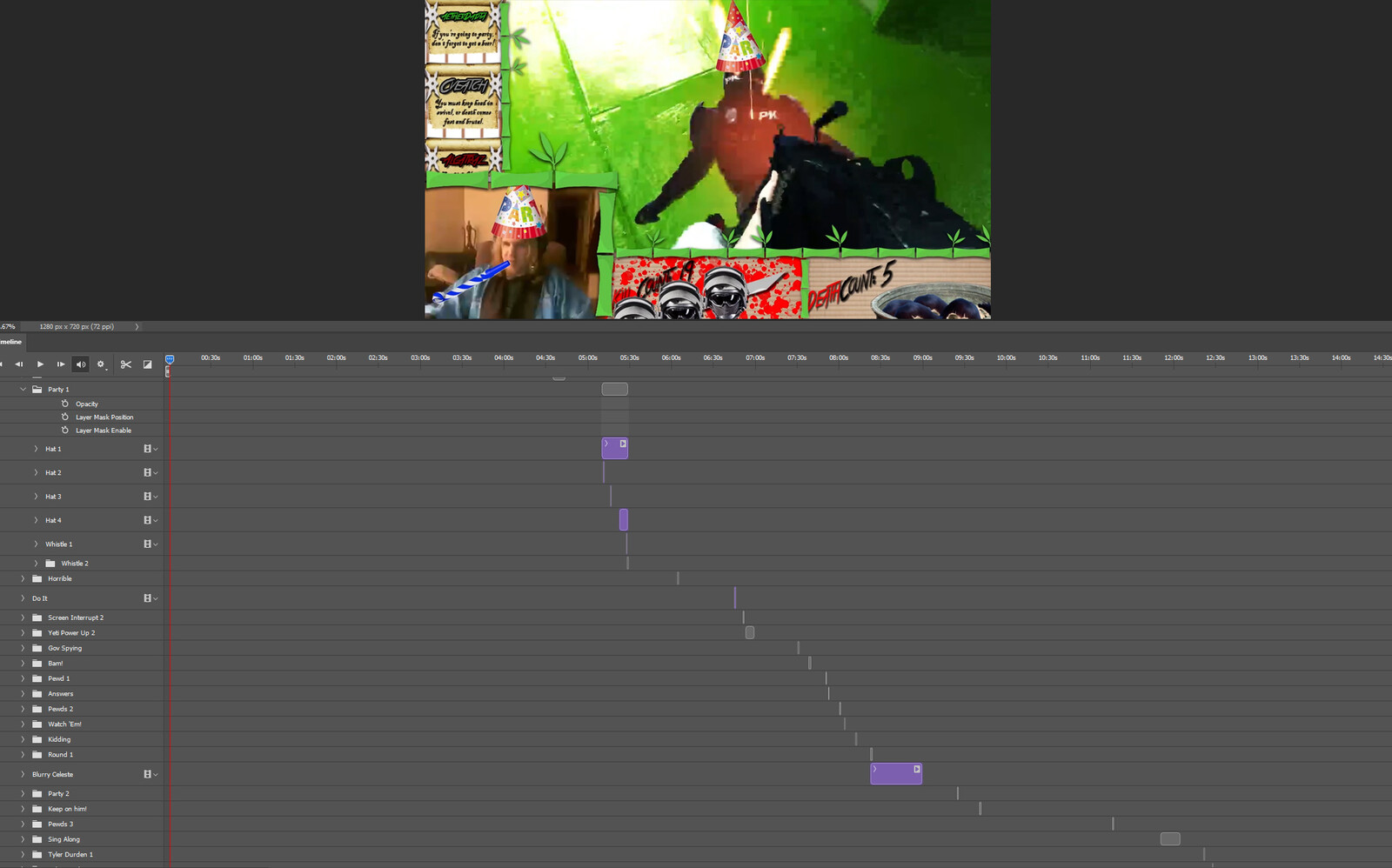Select the Pewds 2 folder icon

pos(37,709)
